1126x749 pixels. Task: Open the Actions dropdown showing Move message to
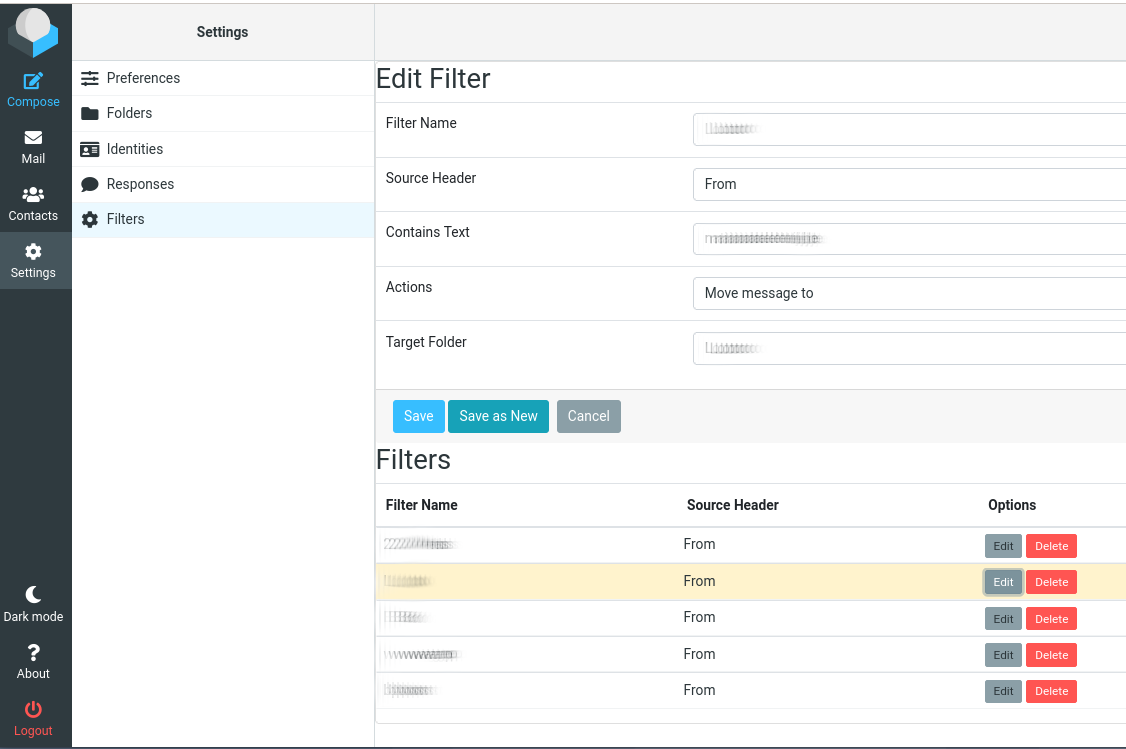(x=909, y=294)
